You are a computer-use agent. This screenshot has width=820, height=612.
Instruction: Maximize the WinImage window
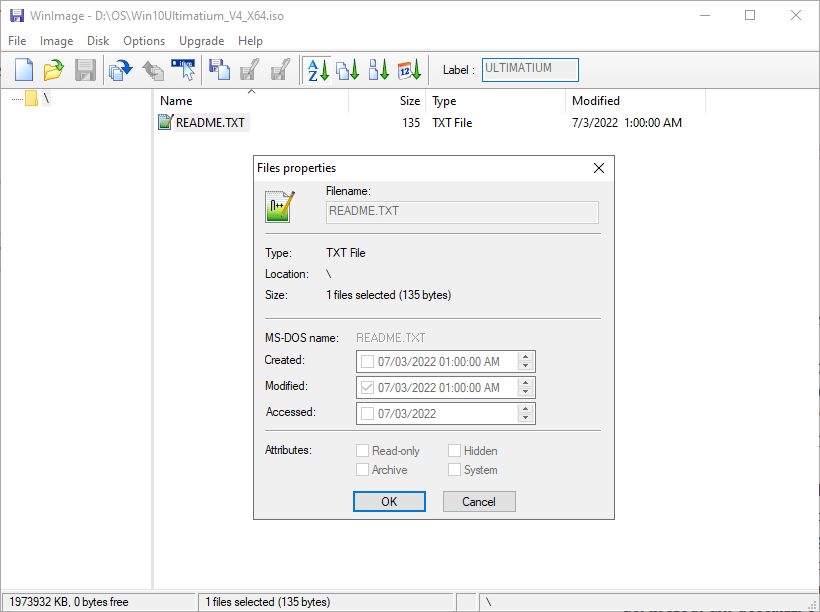pos(750,15)
